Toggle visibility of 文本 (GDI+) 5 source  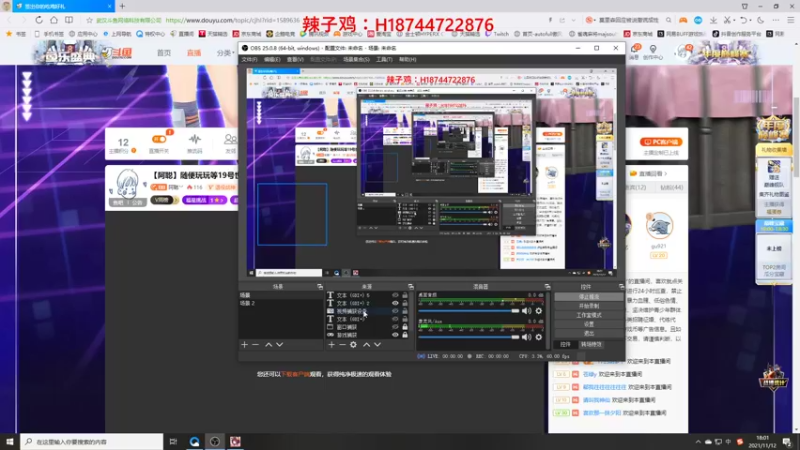(x=395, y=295)
